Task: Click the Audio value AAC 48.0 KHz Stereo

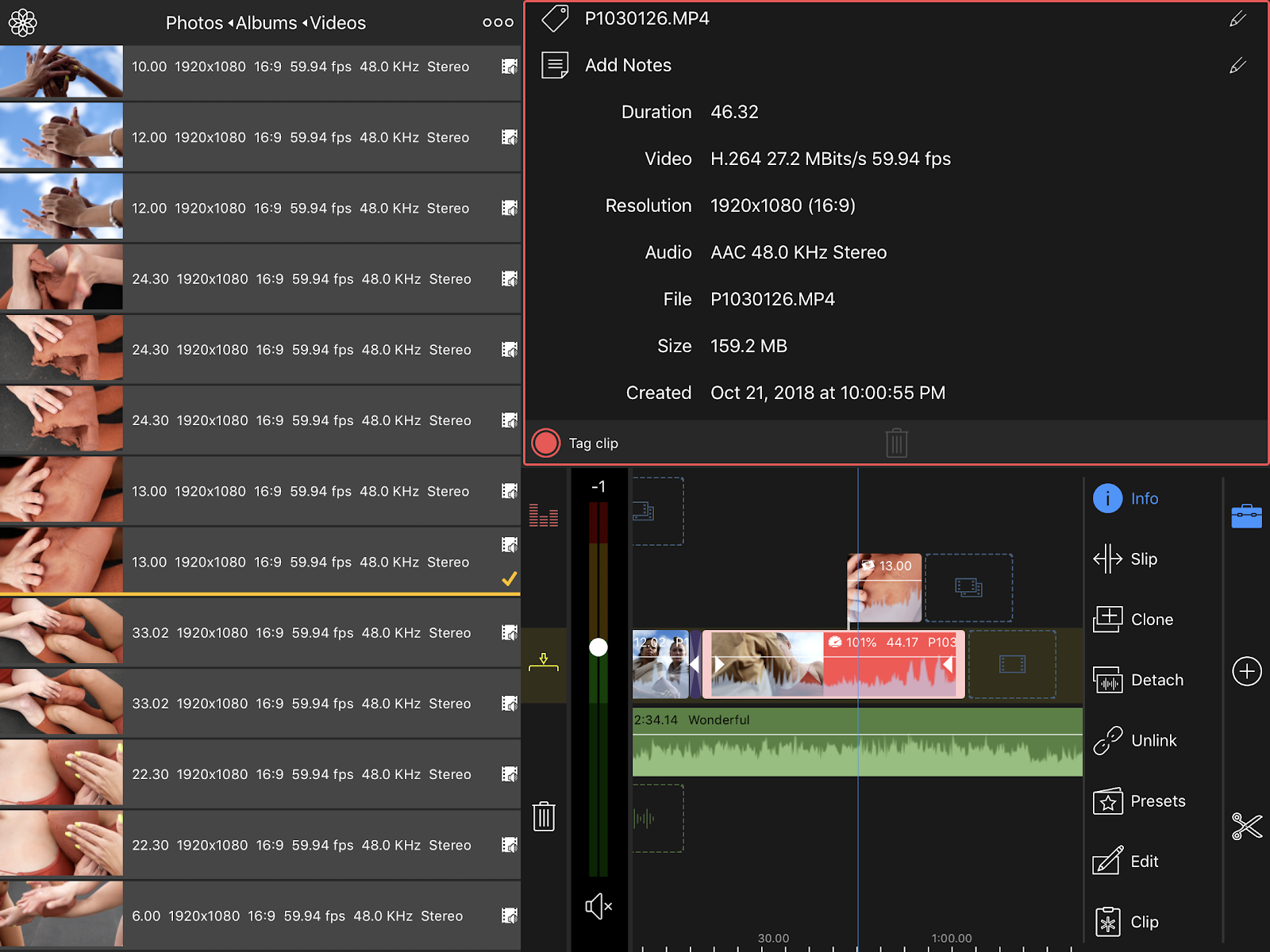Action: click(799, 252)
